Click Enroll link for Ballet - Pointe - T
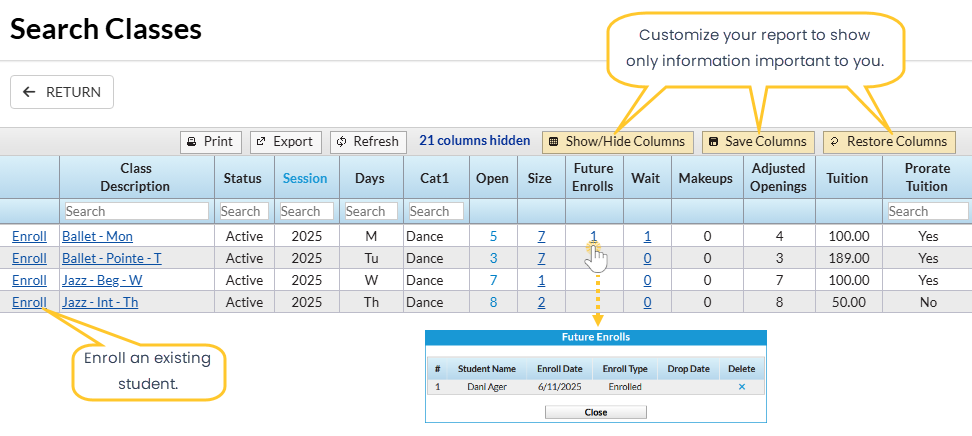The width and height of the screenshot is (972, 436). [x=29, y=258]
